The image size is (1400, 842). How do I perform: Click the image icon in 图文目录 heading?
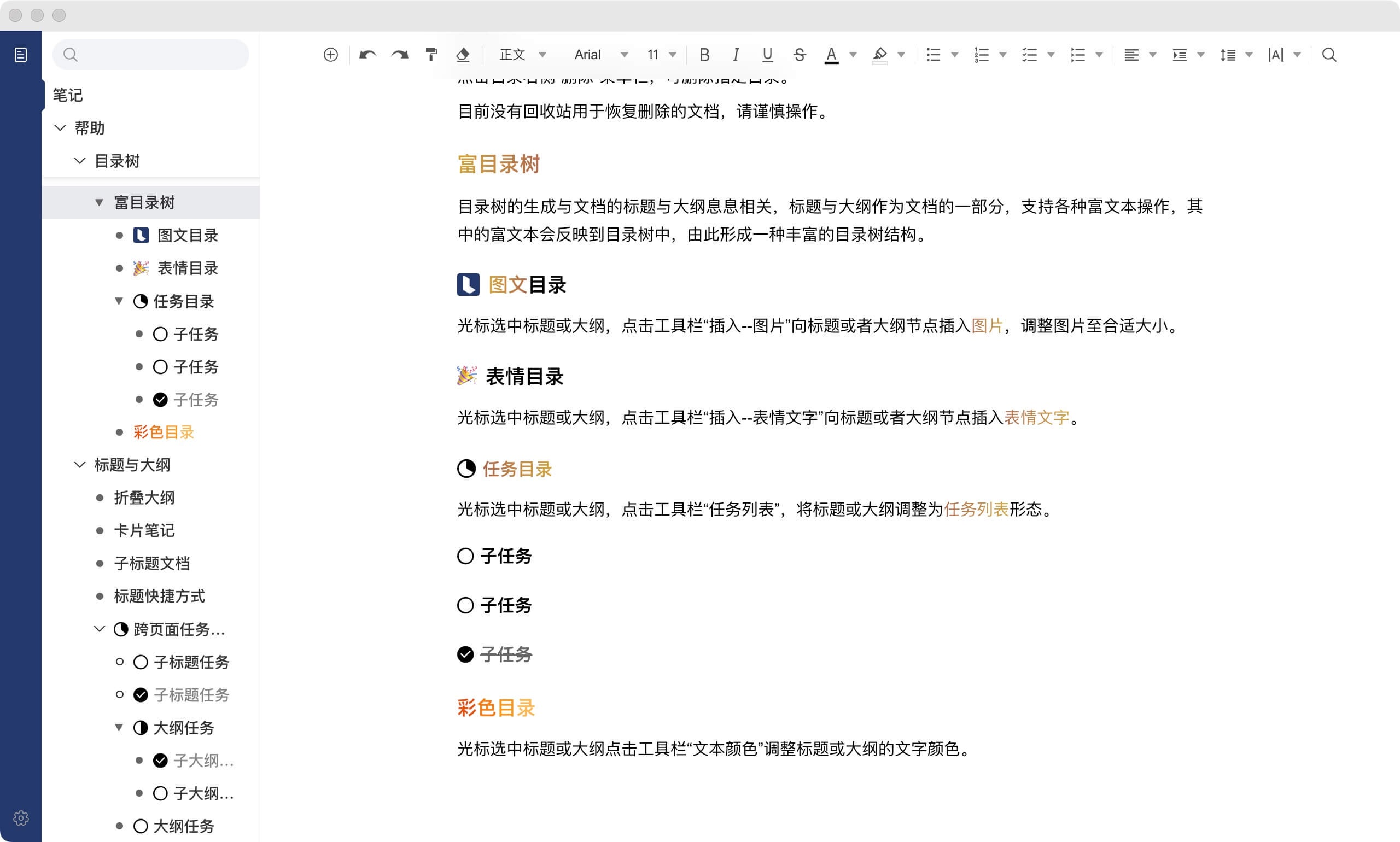468,284
